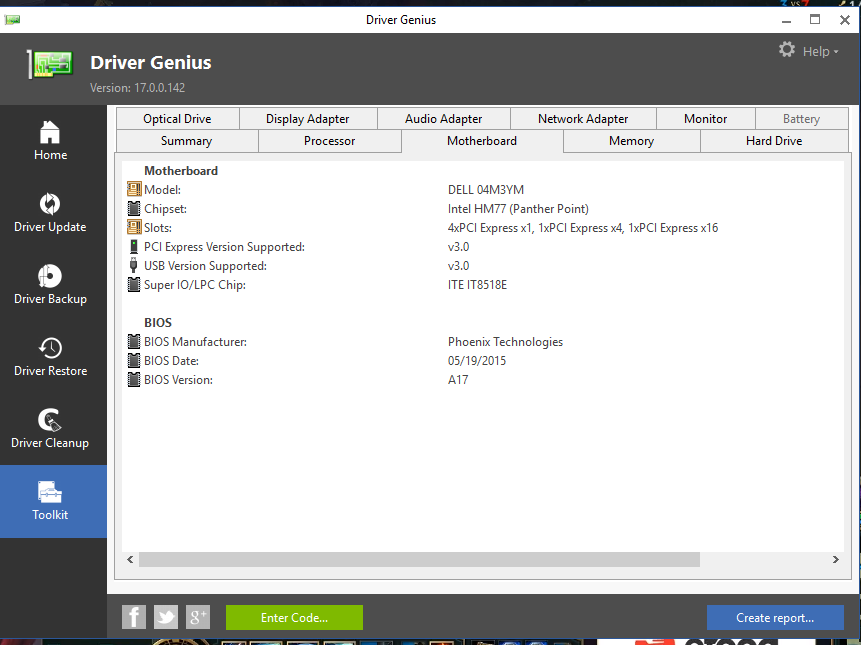Select the 05/19/2015 BIOS date value
This screenshot has height=645, width=861.
point(477,361)
